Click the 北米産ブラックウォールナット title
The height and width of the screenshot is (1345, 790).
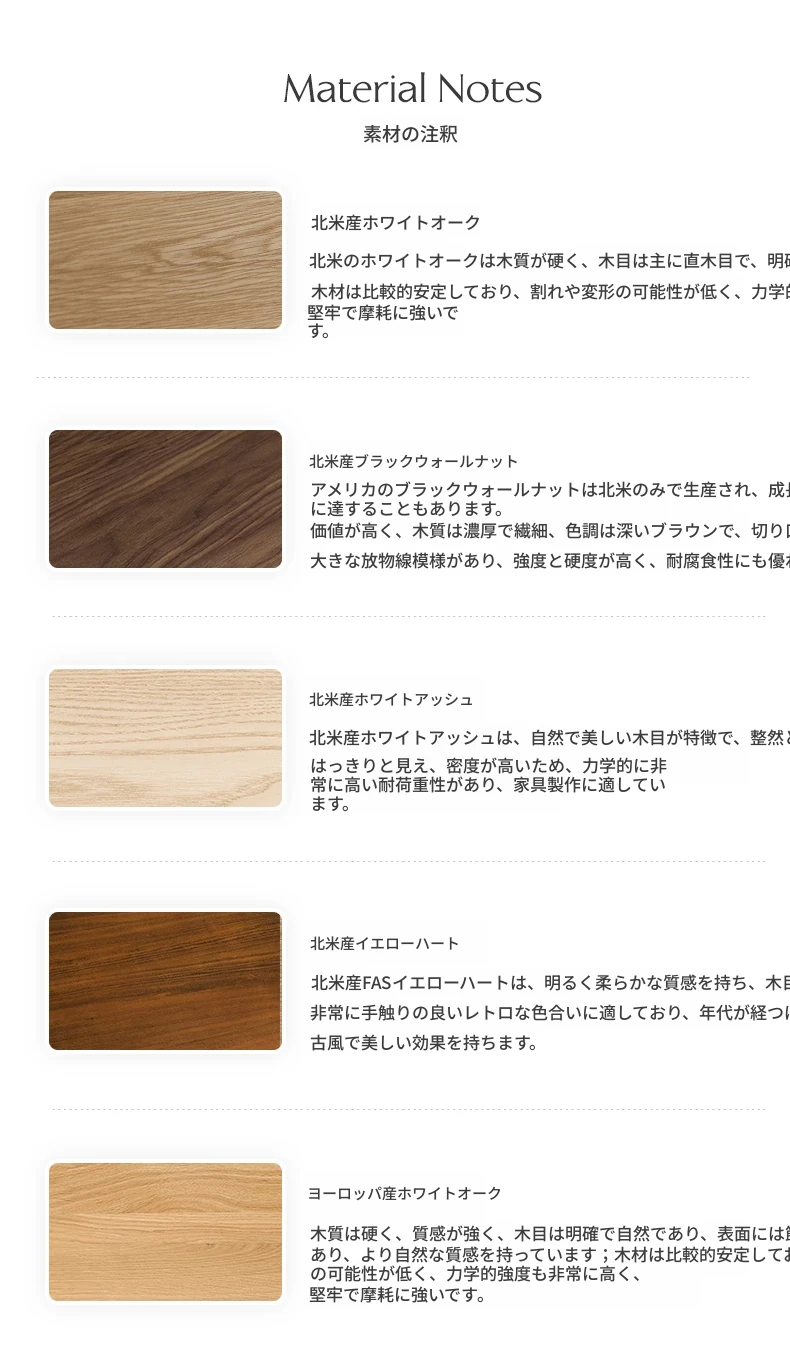(x=414, y=461)
